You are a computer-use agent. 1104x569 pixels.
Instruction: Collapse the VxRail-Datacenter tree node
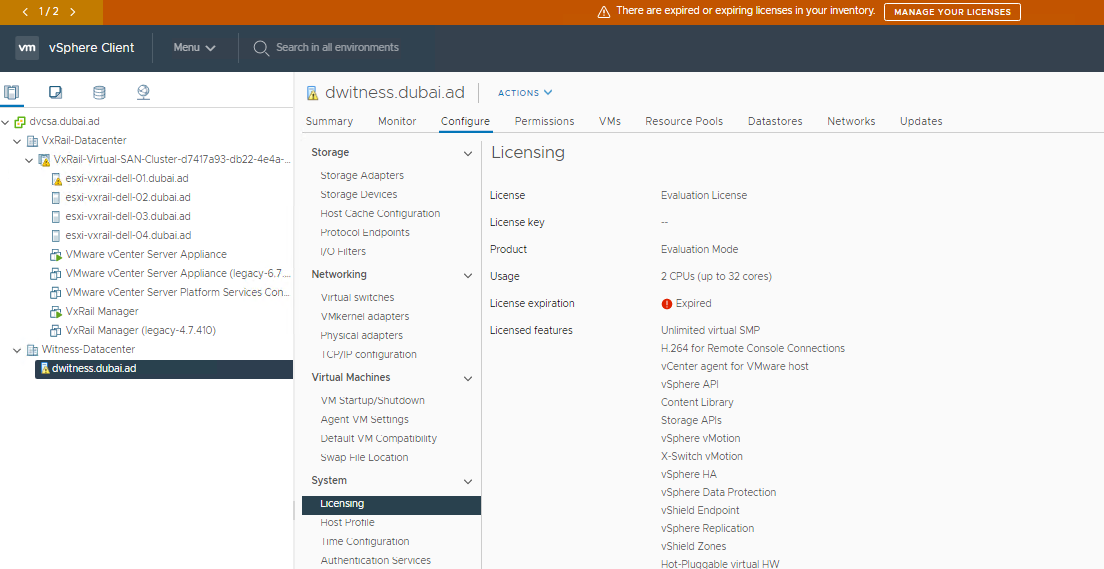(18, 141)
